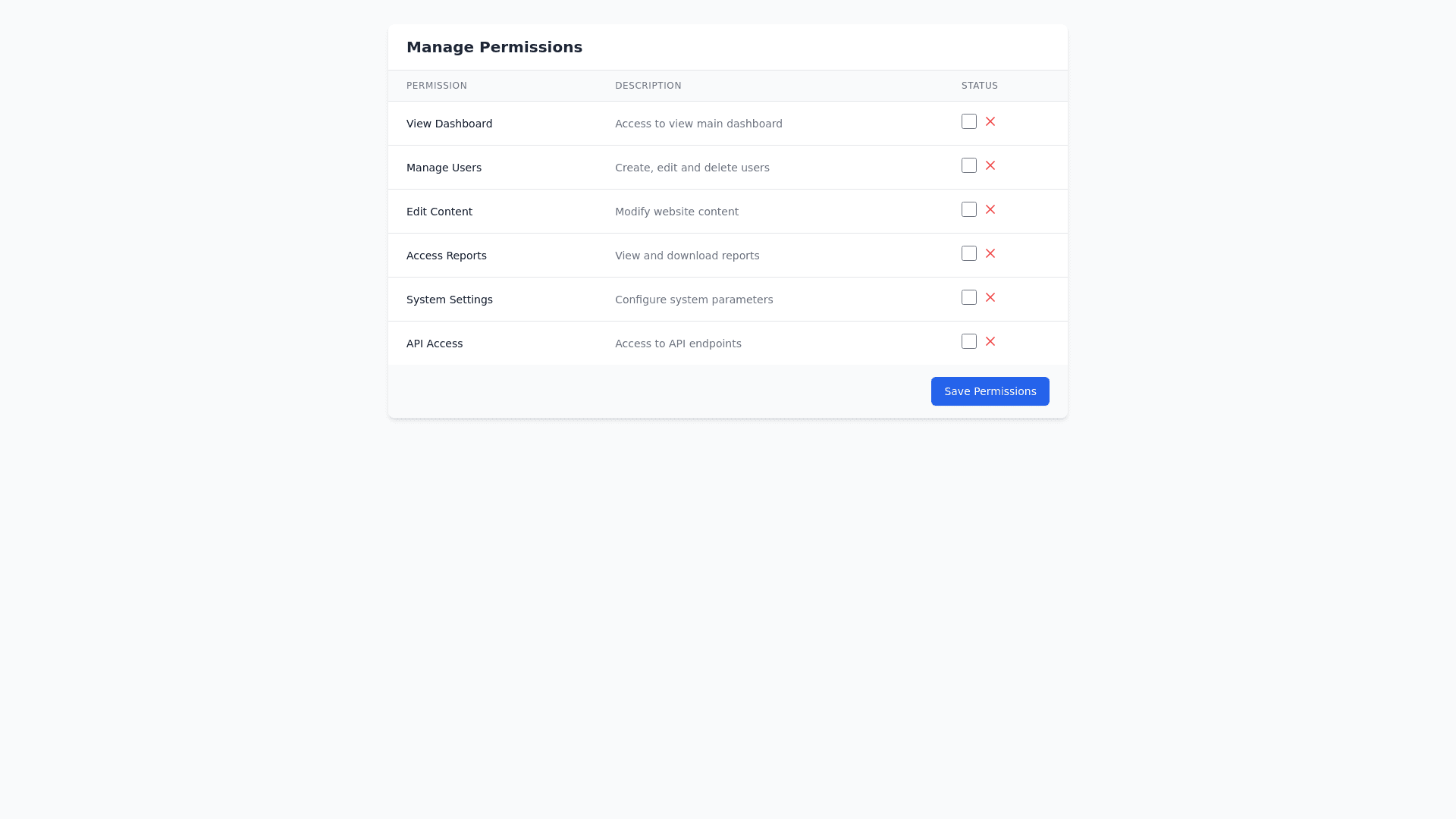Click red X icon for Access Reports
The image size is (1456, 819).
point(990,253)
